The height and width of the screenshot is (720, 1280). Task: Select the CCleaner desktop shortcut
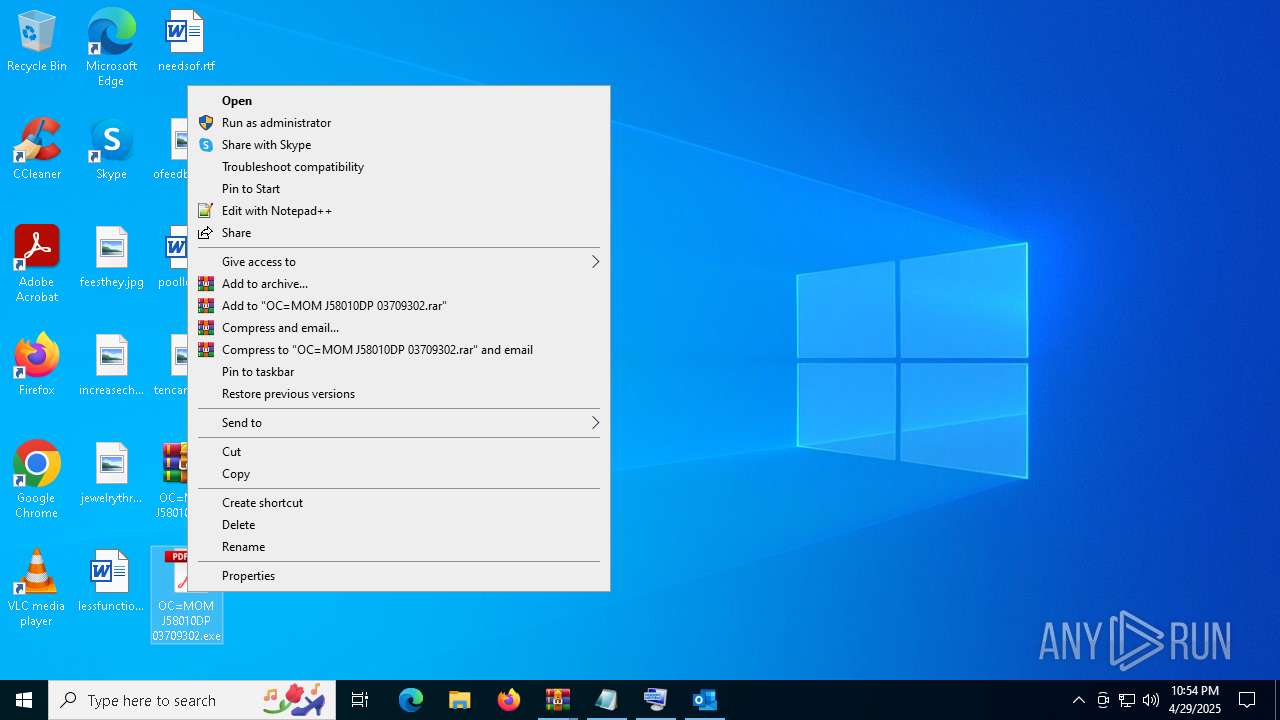[37, 150]
